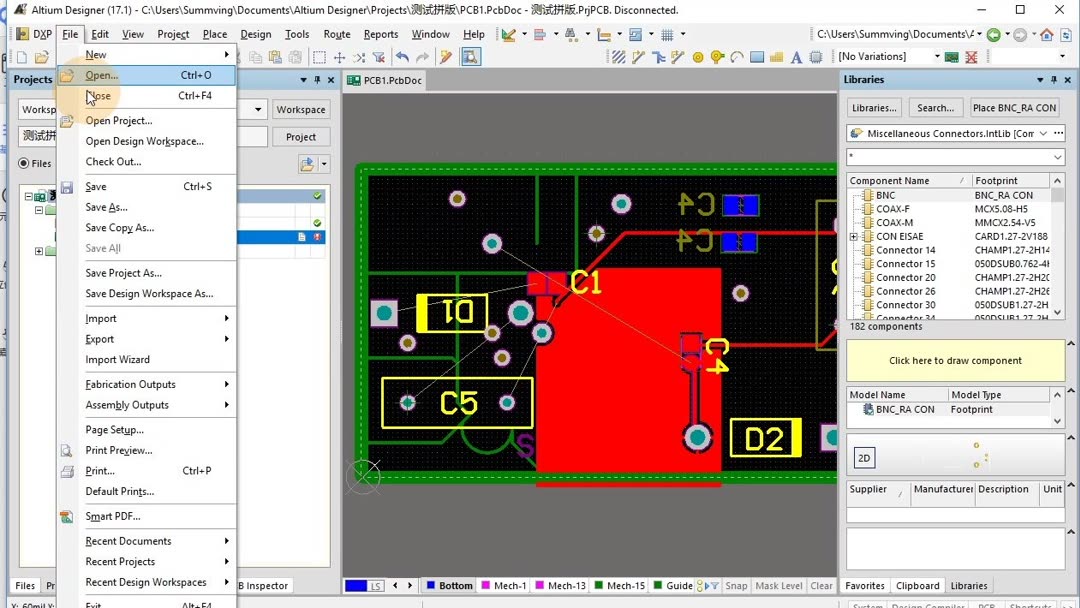Select the Place String text tool
Viewport: 1080px width, 608px height.
coord(796,57)
